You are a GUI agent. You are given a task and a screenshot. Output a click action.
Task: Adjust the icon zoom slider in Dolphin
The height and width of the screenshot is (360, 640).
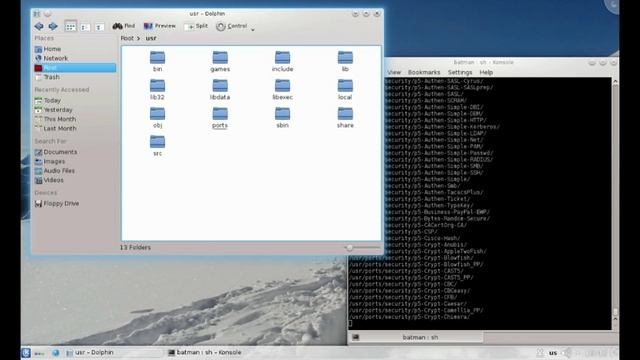(x=362, y=247)
